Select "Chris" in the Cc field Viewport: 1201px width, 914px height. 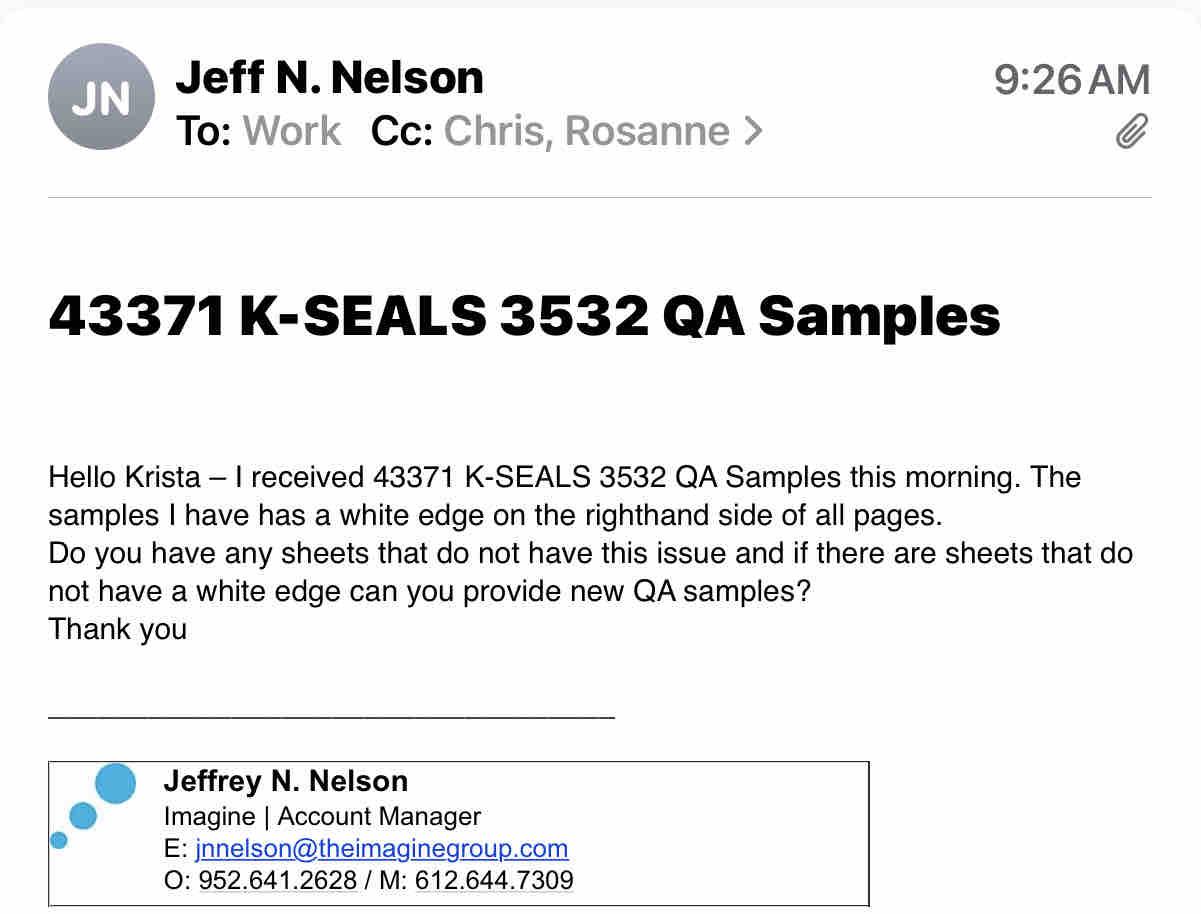[495, 131]
